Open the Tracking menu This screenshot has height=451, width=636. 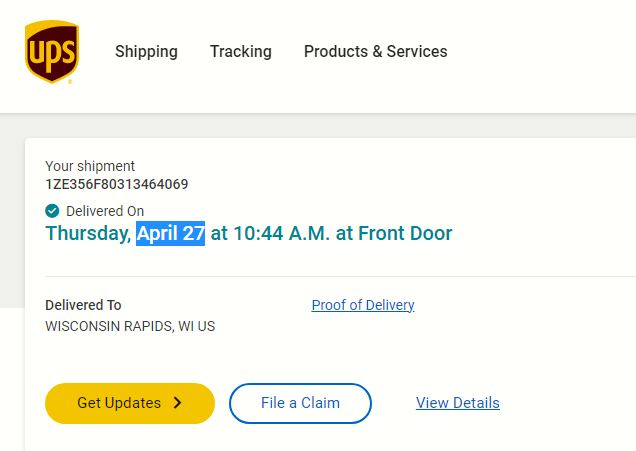point(240,52)
